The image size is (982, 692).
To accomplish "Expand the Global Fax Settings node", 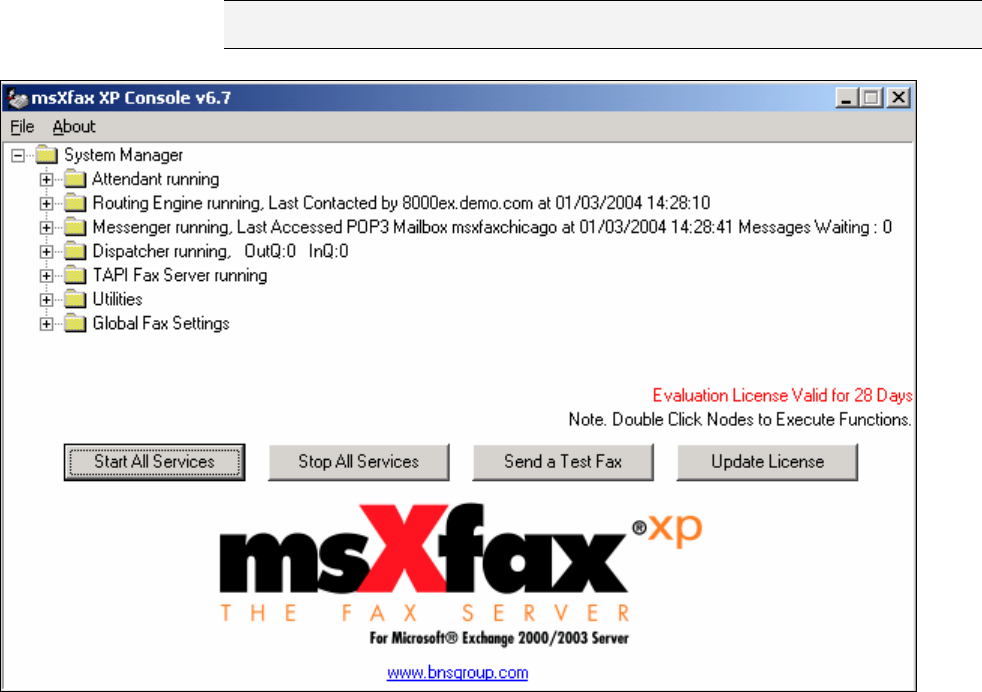I will (x=46, y=324).
